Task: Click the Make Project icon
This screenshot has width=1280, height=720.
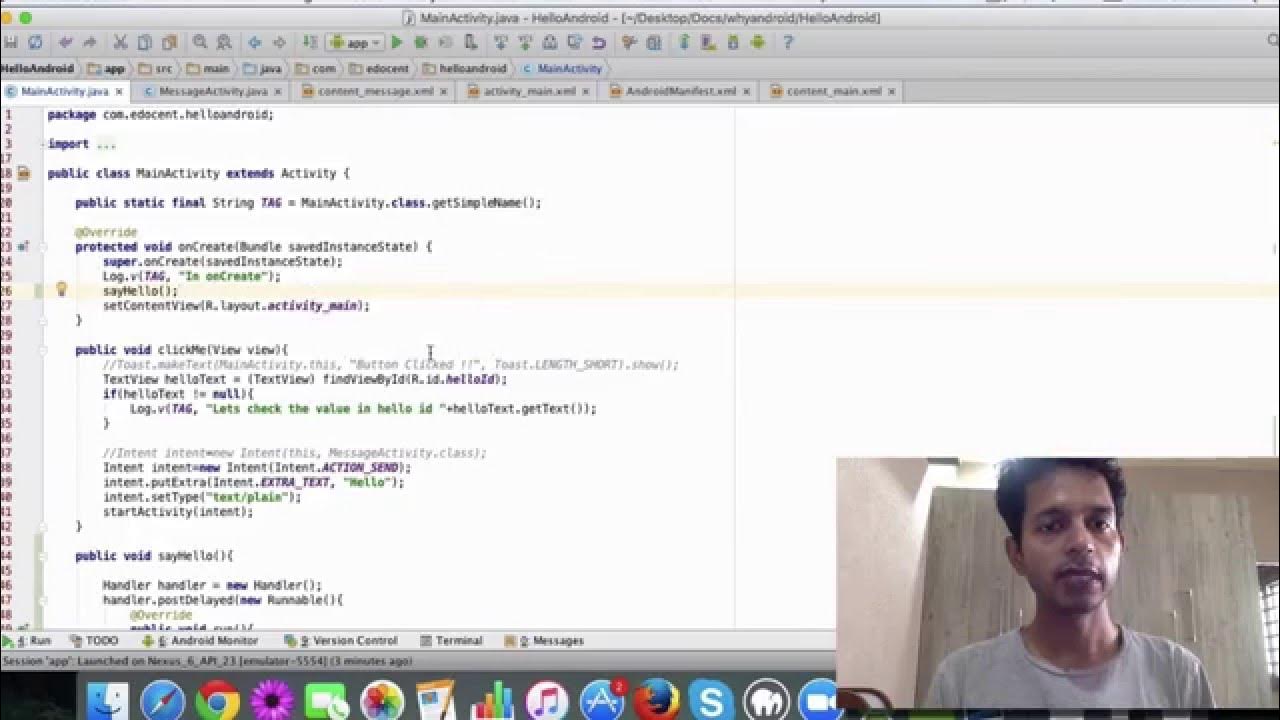Action: coord(310,43)
